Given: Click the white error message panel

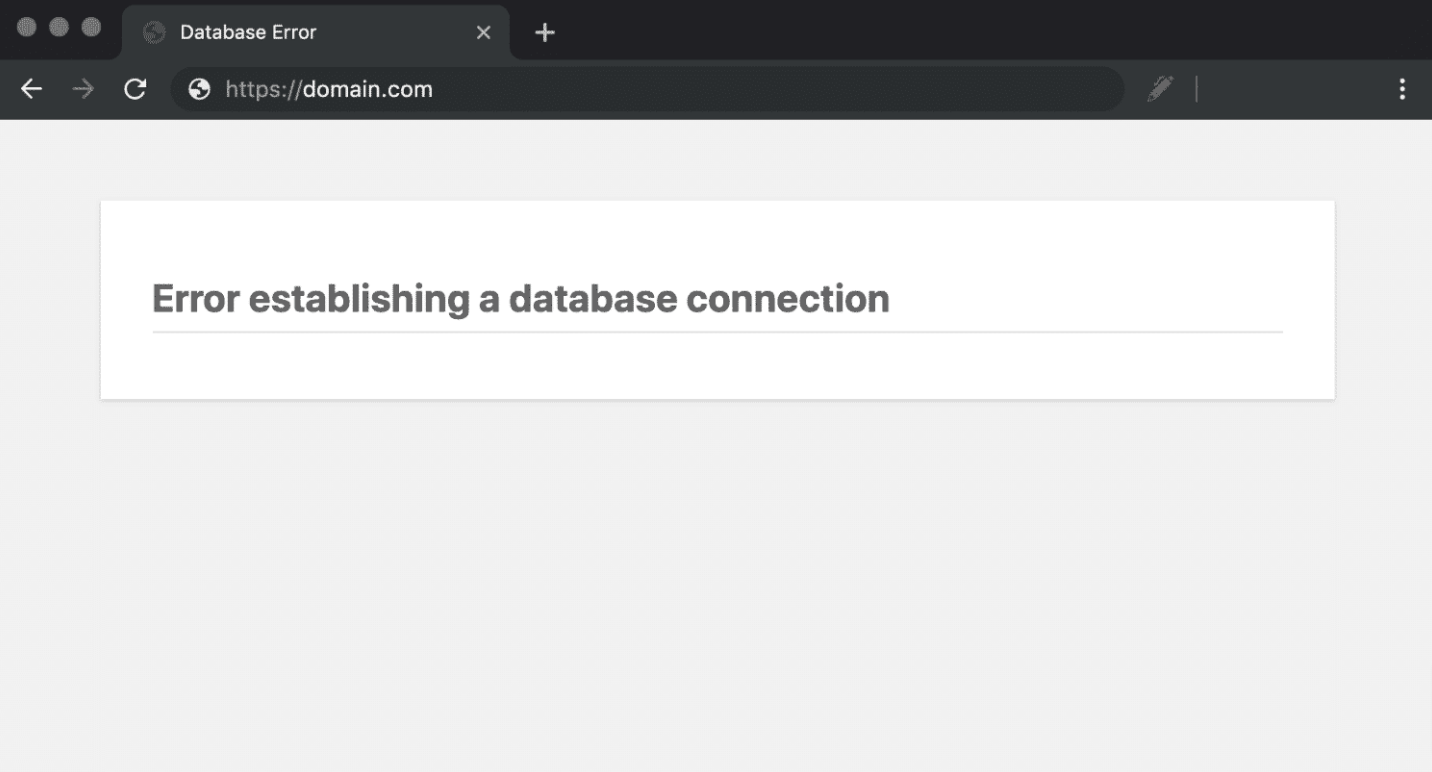Looking at the screenshot, I should (716, 370).
